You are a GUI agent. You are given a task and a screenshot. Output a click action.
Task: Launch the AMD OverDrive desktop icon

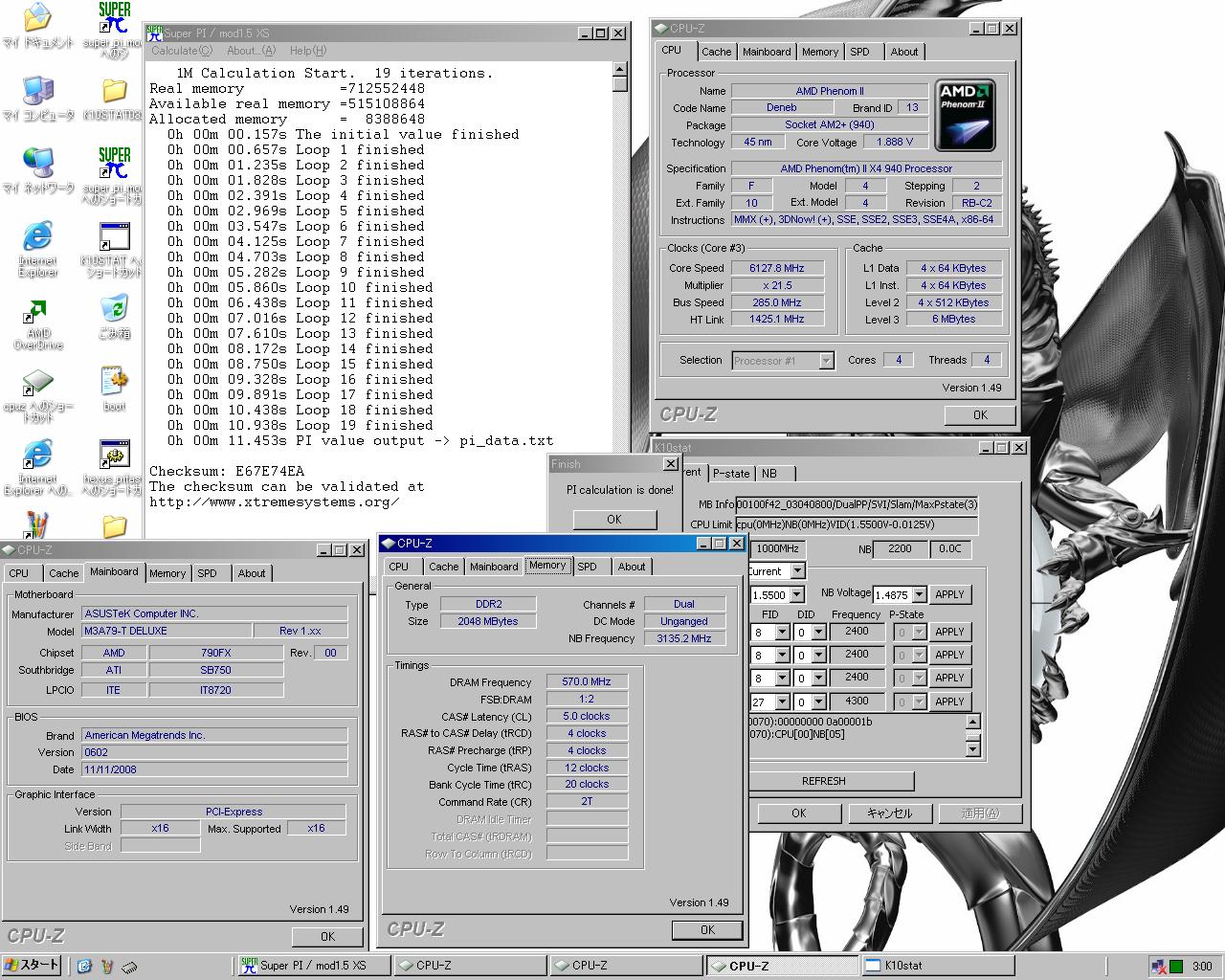37,323
